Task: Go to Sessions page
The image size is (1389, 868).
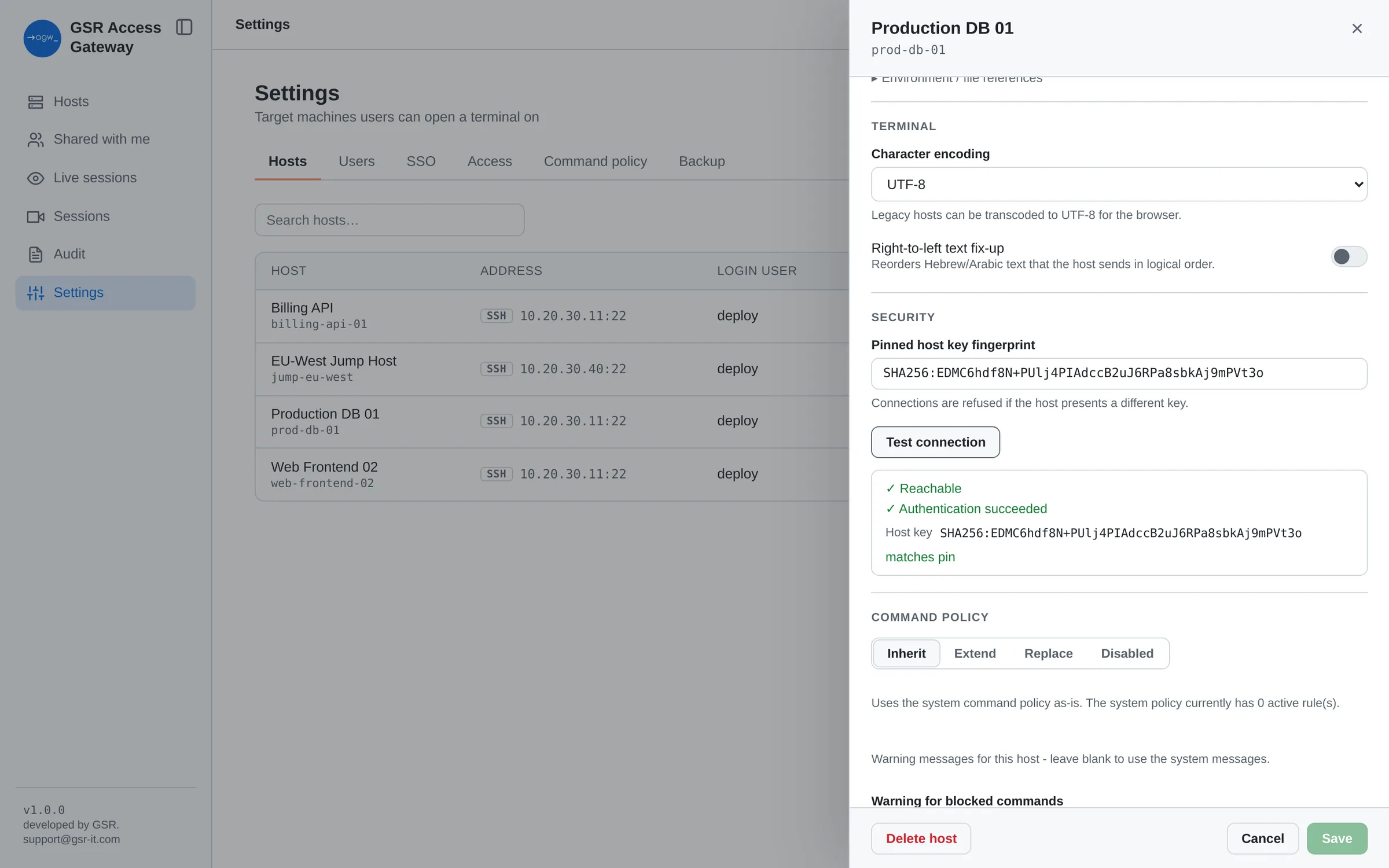Action: (x=105, y=216)
